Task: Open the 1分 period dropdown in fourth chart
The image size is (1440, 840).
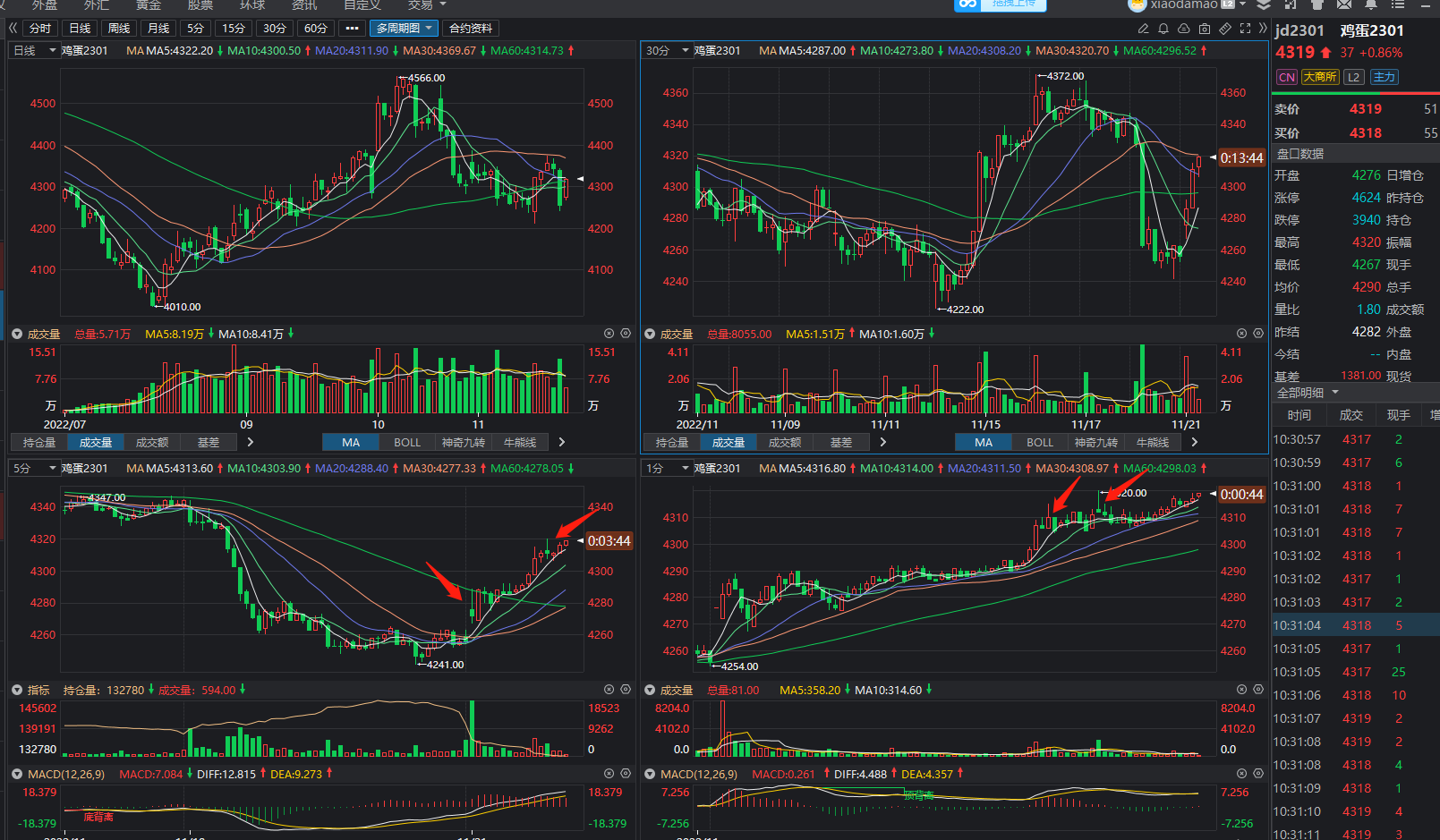Action: click(x=667, y=469)
